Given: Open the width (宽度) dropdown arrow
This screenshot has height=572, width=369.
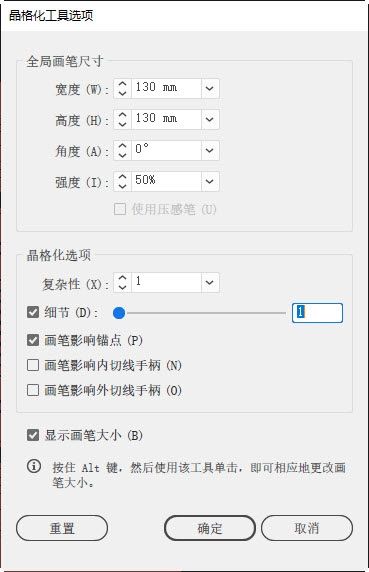Looking at the screenshot, I should (210, 88).
